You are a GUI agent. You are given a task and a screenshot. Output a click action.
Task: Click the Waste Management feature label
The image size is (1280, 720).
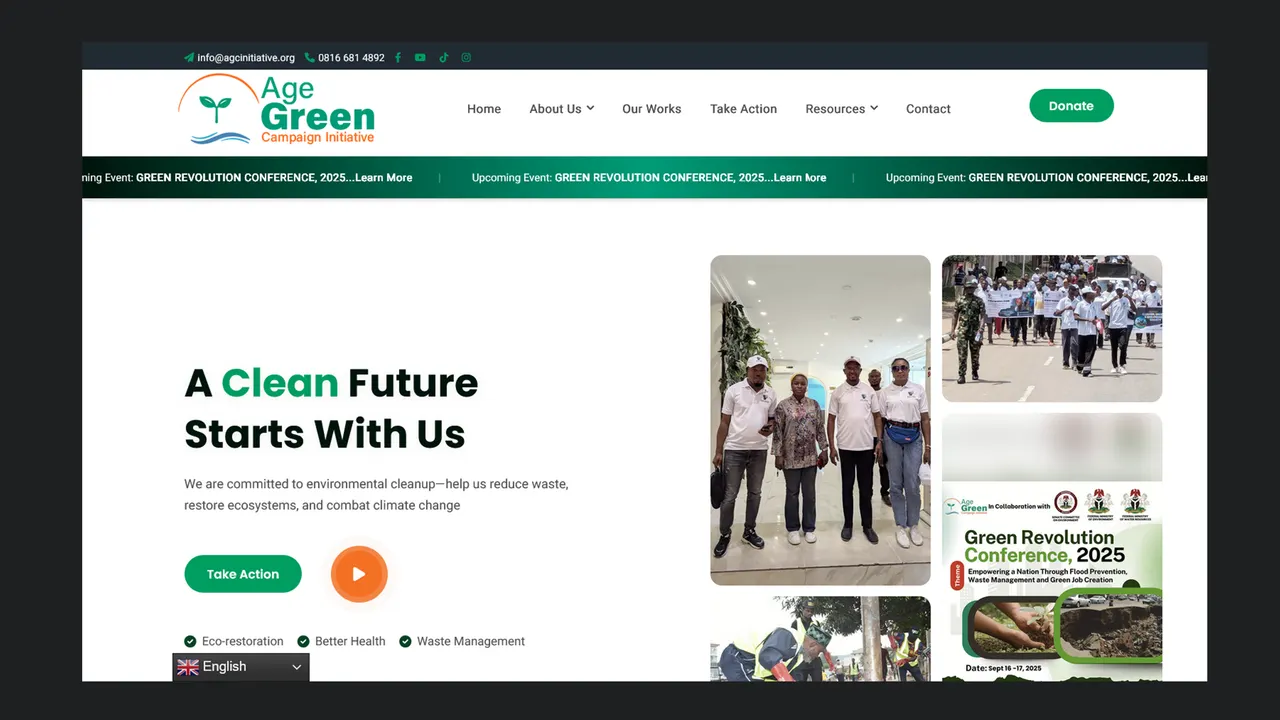click(462, 642)
